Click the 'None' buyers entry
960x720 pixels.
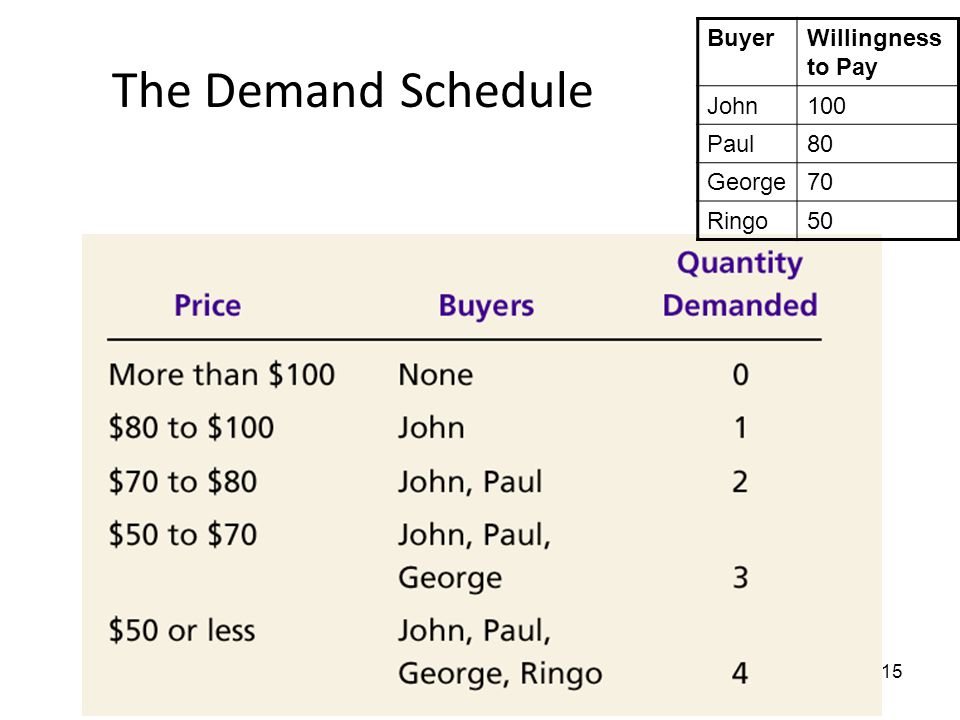[x=435, y=375]
